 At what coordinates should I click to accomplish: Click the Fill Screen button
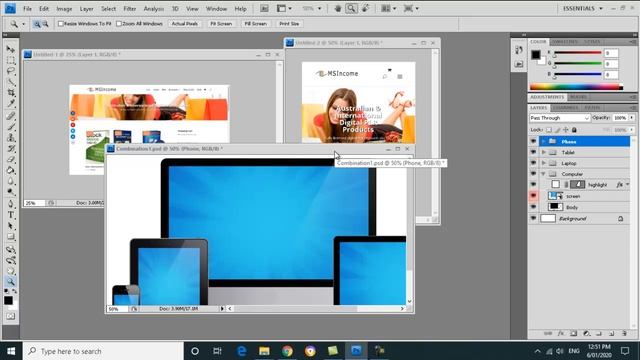255,24
